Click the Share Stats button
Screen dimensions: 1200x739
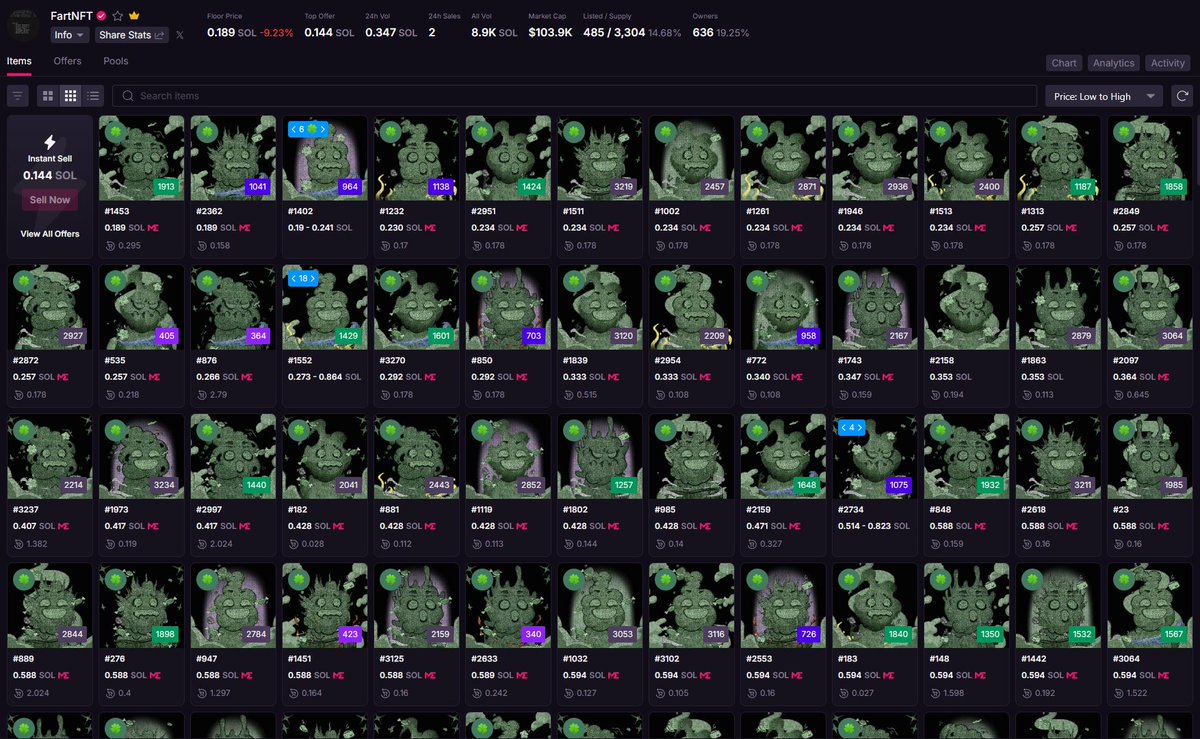click(x=132, y=35)
